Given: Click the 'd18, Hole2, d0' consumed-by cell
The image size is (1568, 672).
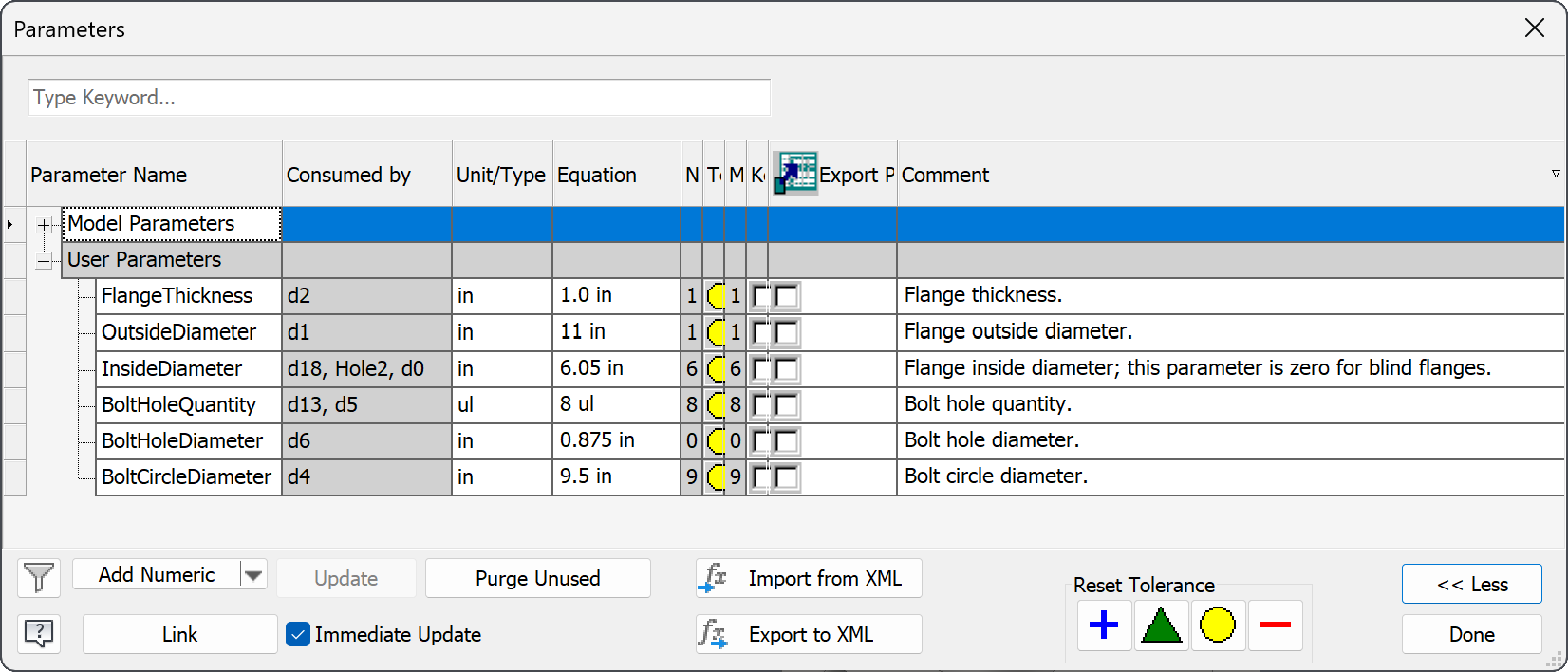Looking at the screenshot, I should tap(367, 368).
